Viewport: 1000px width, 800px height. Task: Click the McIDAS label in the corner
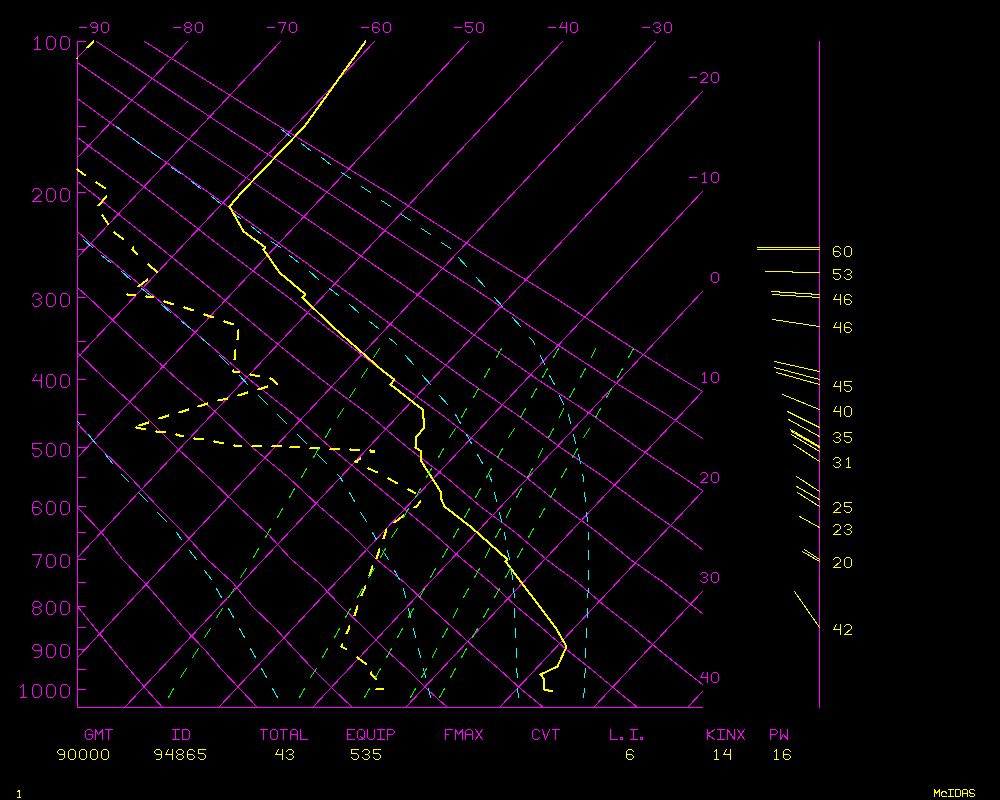click(953, 792)
